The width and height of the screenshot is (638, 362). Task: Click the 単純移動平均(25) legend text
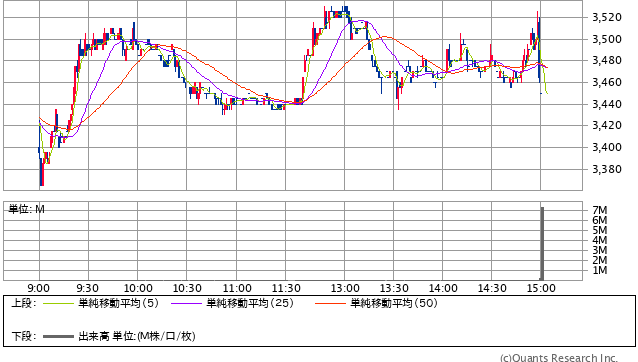click(x=250, y=303)
